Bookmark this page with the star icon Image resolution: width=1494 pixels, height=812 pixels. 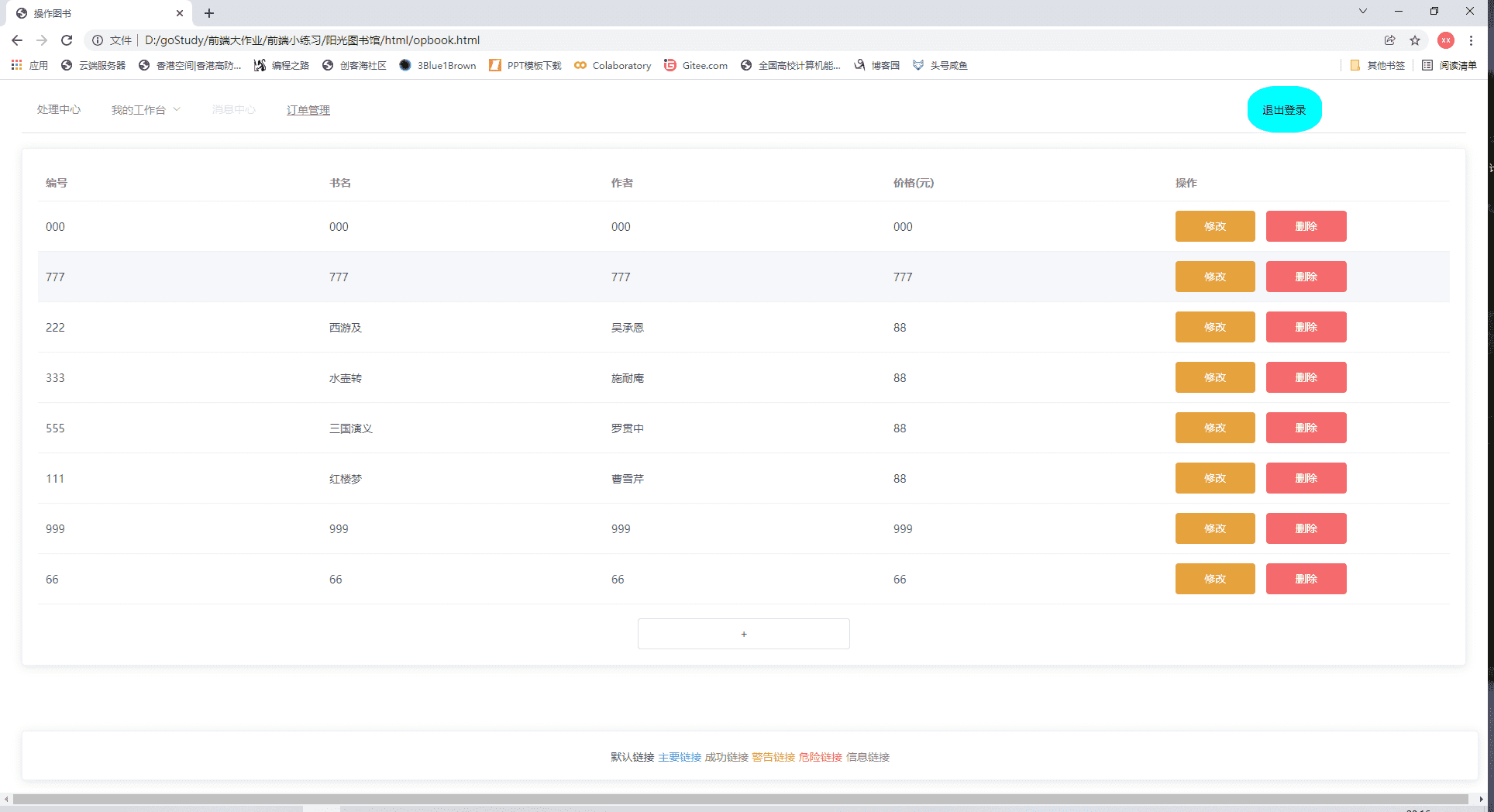(x=1415, y=40)
